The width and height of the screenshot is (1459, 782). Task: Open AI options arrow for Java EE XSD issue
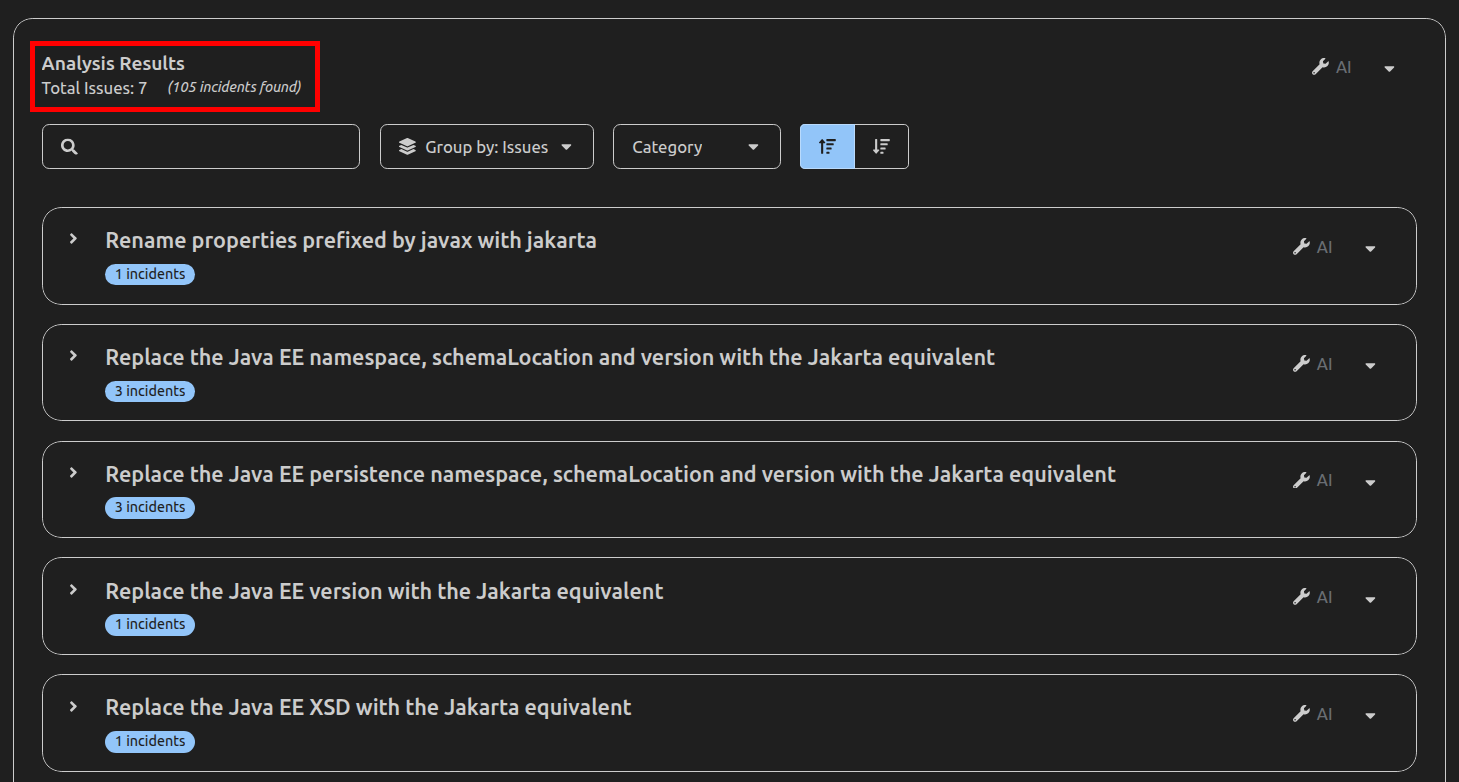pyautogui.click(x=1370, y=715)
